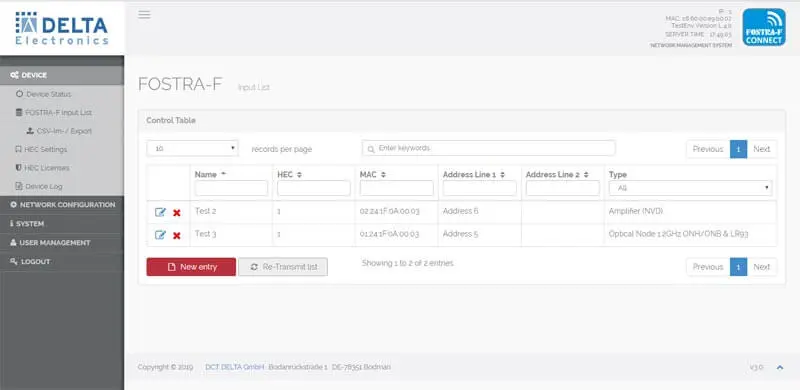
Task: Edit the Test 2 entry
Action: [160, 212]
